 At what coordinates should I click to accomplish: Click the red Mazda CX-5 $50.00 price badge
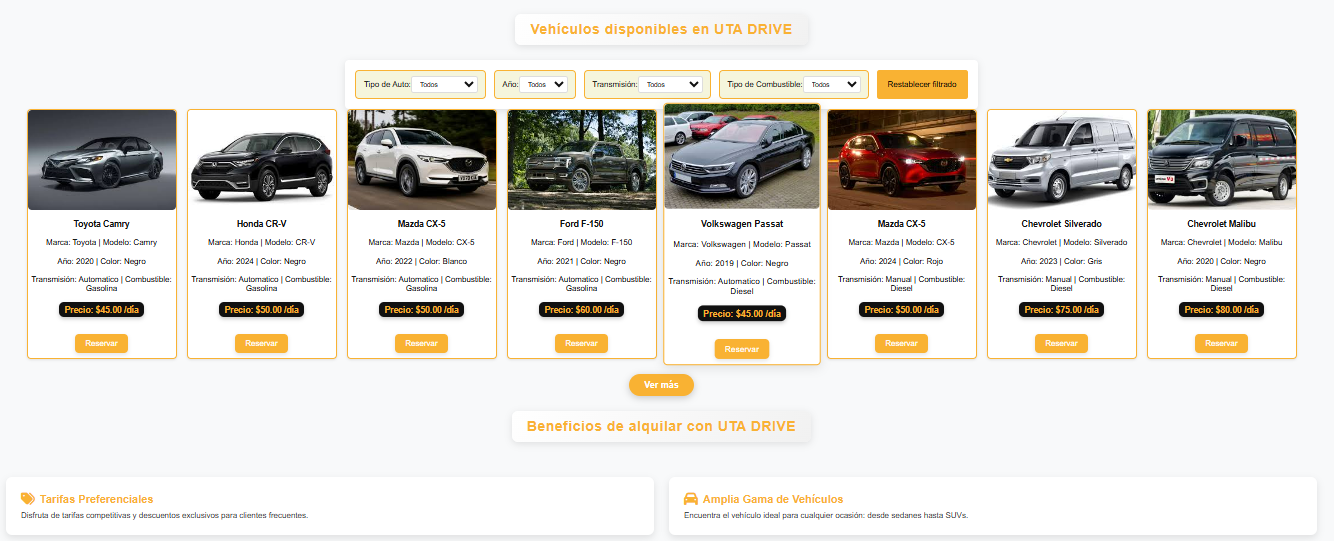pos(901,310)
